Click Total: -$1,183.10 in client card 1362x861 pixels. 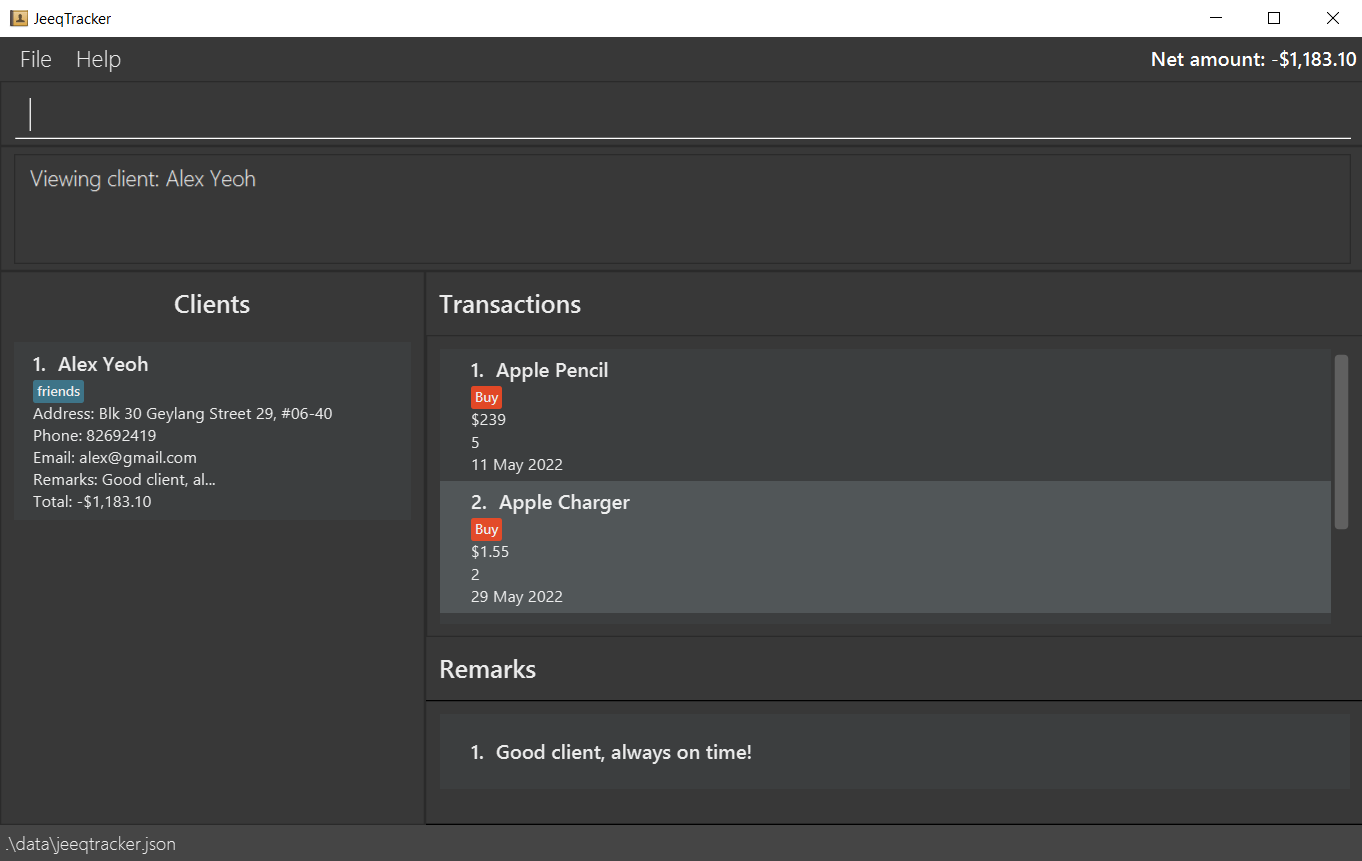click(92, 501)
